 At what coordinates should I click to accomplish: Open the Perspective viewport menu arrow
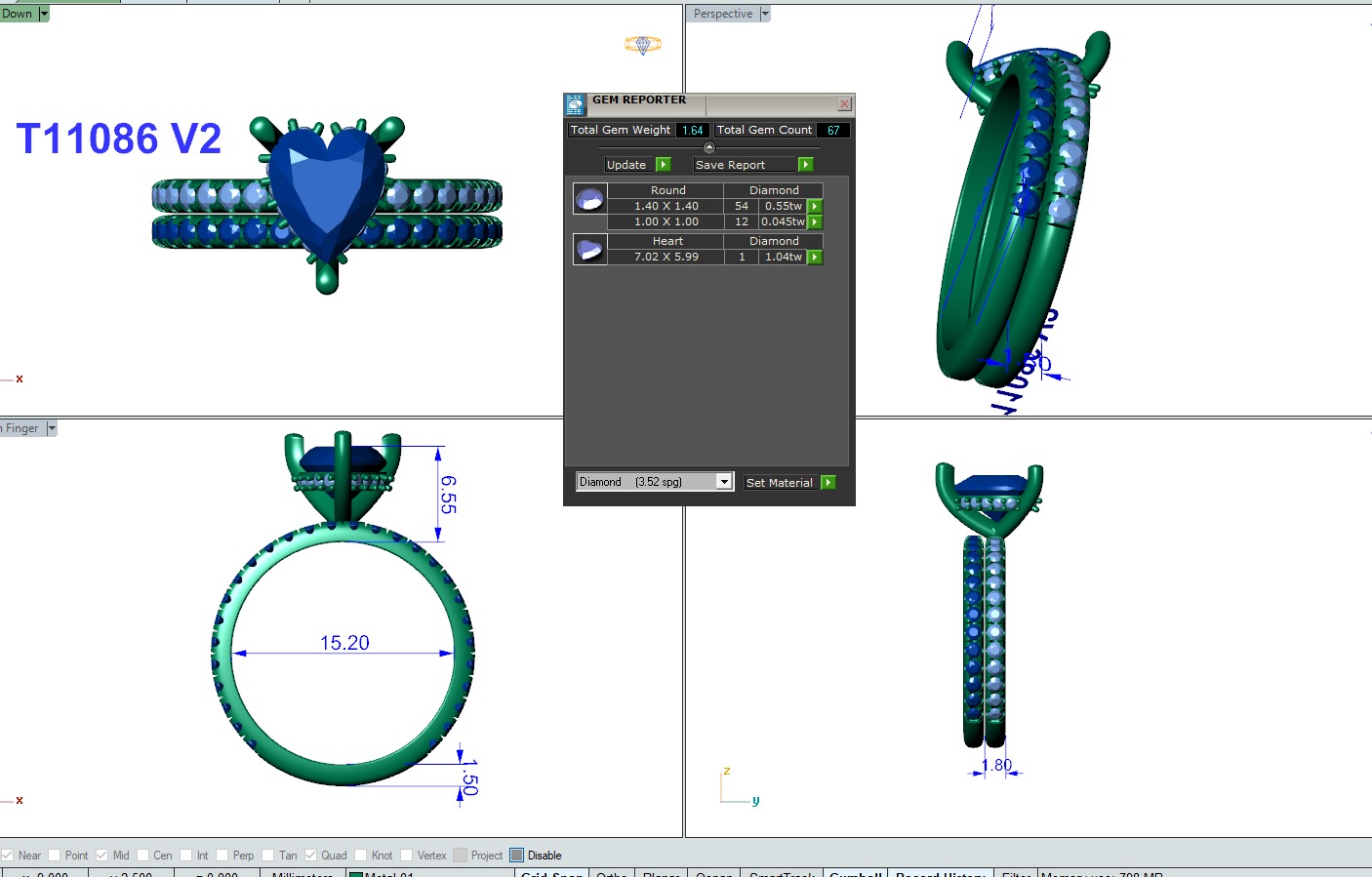tap(765, 14)
